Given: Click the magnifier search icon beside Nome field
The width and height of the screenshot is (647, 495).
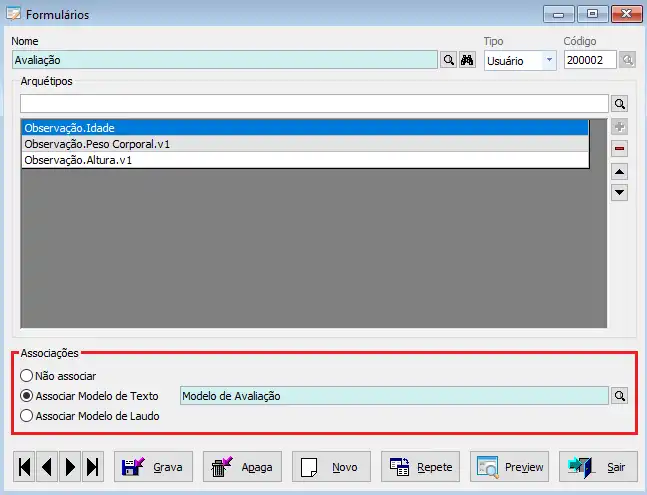Looking at the screenshot, I should point(449,60).
